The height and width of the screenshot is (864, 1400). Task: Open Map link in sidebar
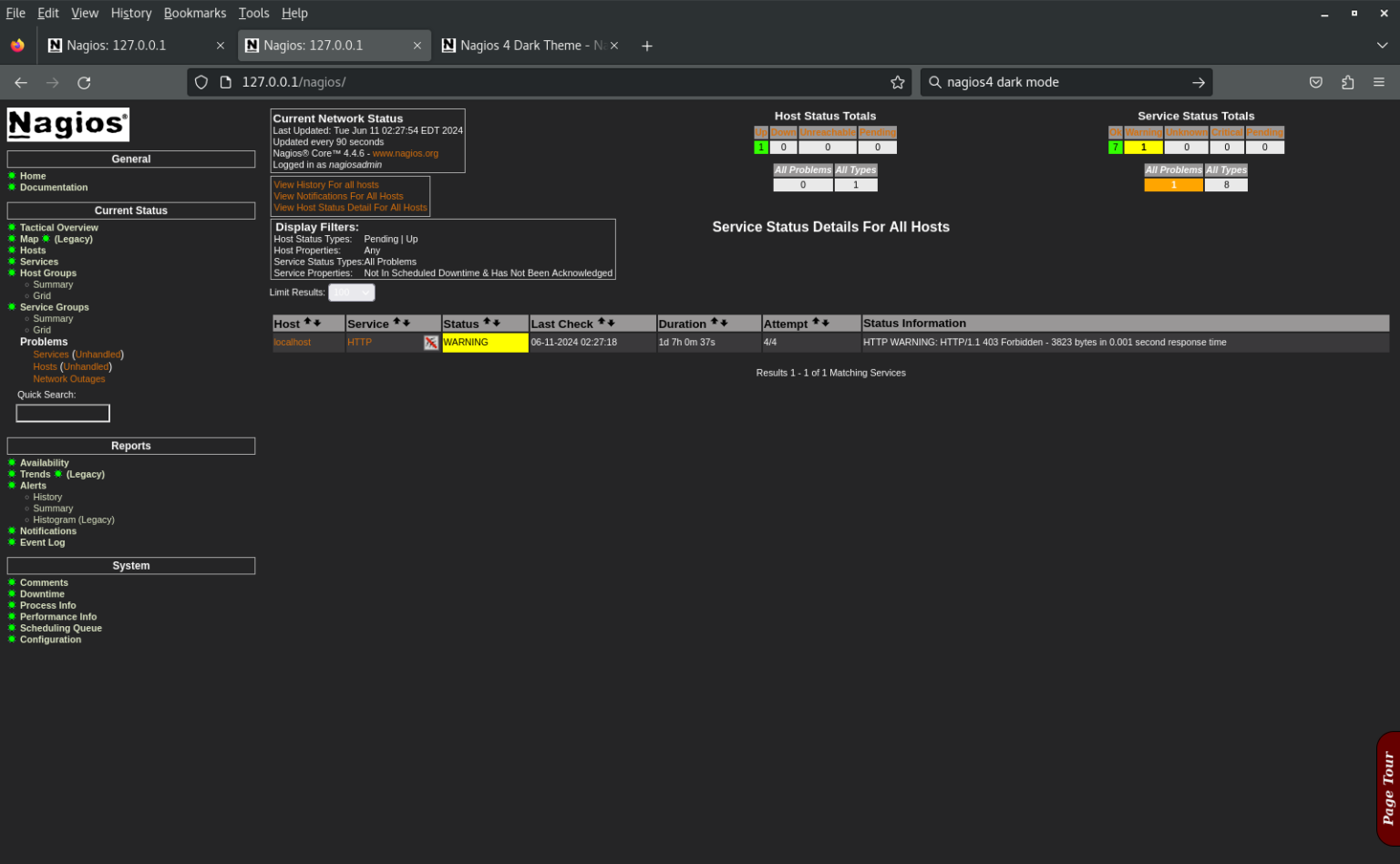point(29,240)
